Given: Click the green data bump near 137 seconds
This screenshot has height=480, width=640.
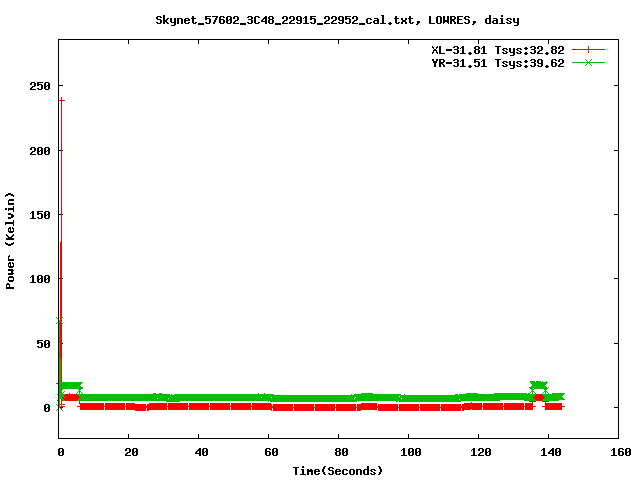Looking at the screenshot, I should click(x=538, y=386).
